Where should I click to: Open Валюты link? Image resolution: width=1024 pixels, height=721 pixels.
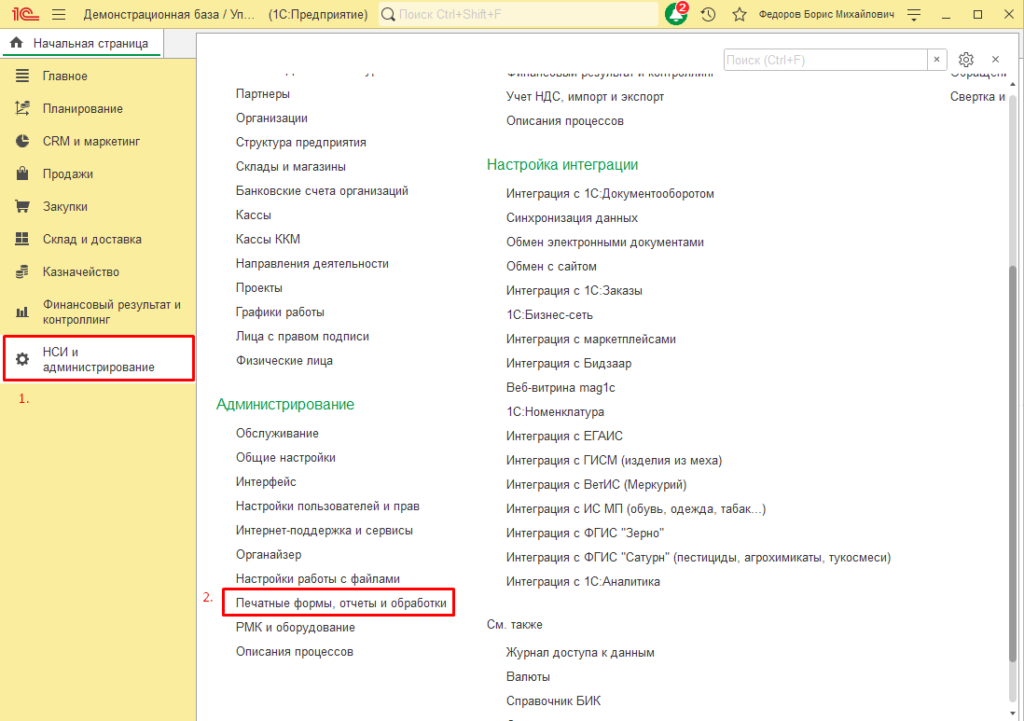tap(528, 677)
